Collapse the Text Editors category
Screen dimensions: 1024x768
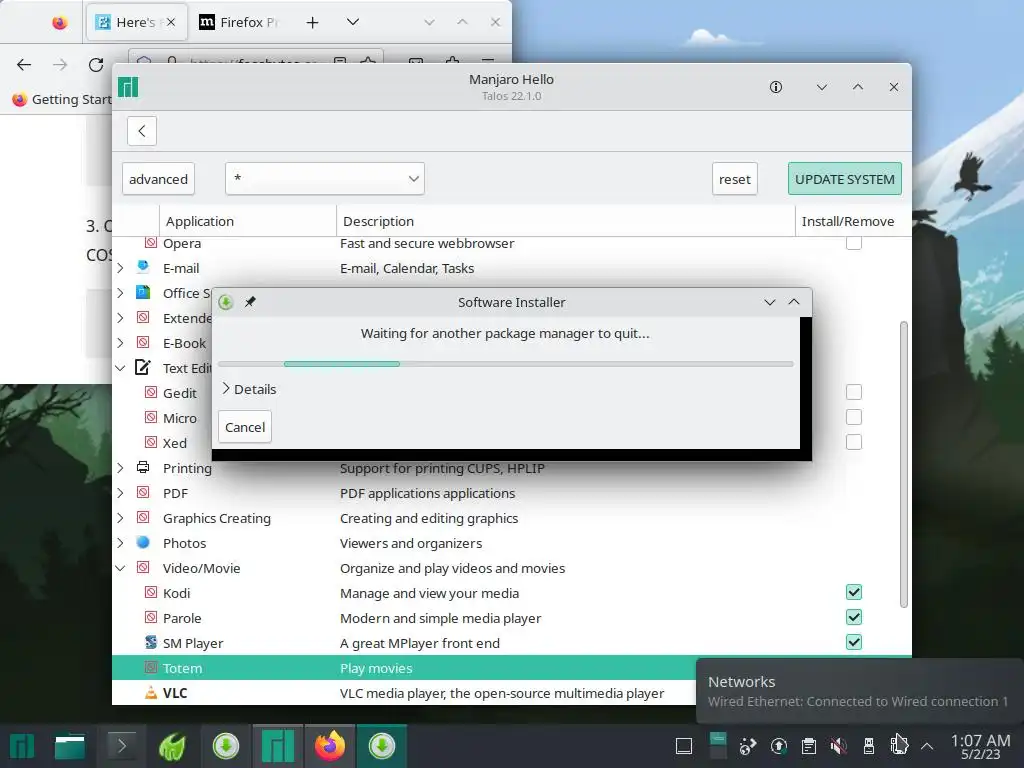[x=120, y=368]
